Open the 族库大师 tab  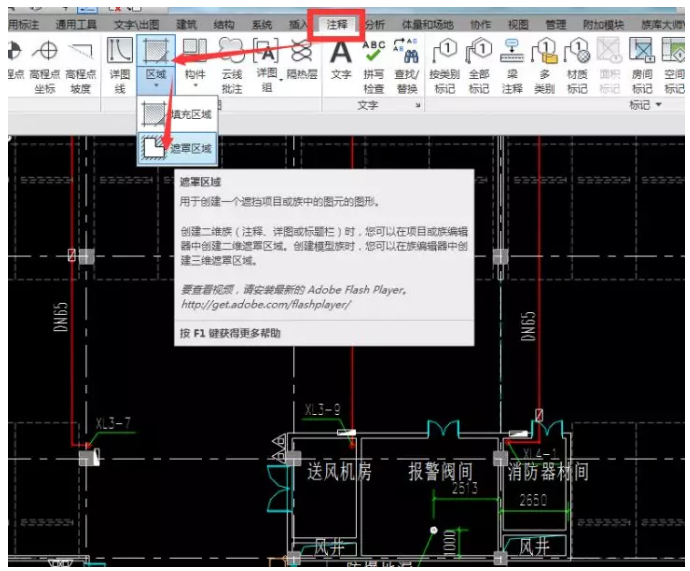(662, 25)
